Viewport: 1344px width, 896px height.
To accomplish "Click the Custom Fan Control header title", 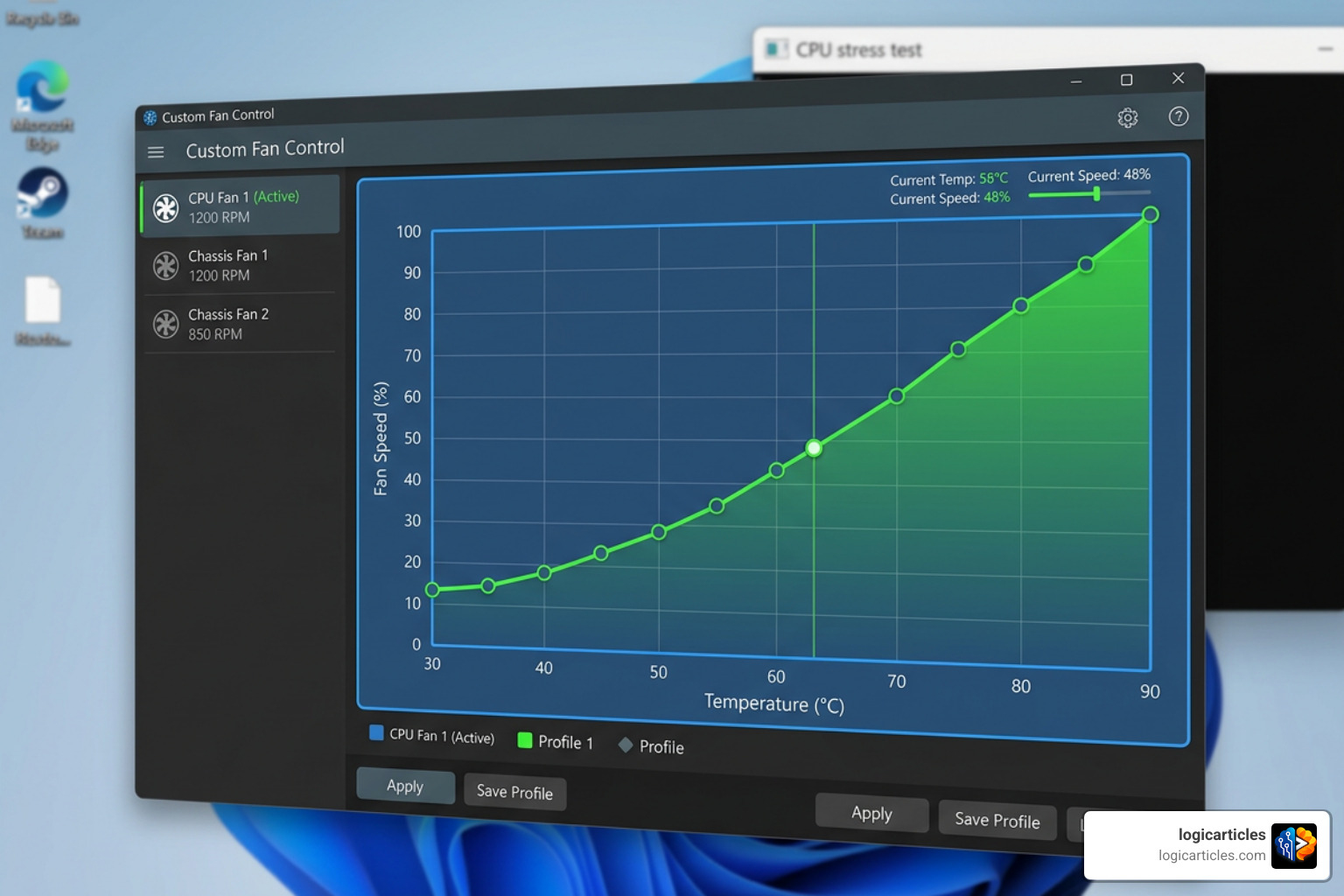I will click(x=265, y=149).
